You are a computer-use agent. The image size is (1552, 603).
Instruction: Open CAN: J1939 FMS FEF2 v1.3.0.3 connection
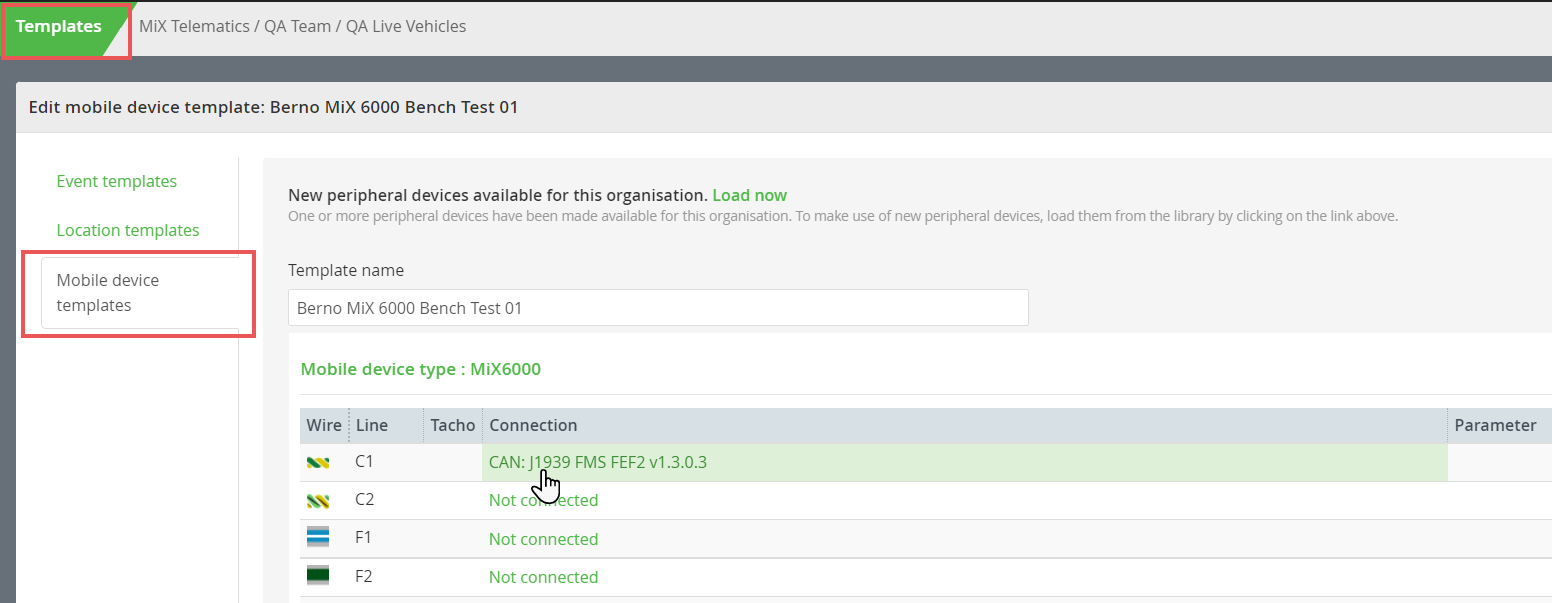(x=598, y=462)
